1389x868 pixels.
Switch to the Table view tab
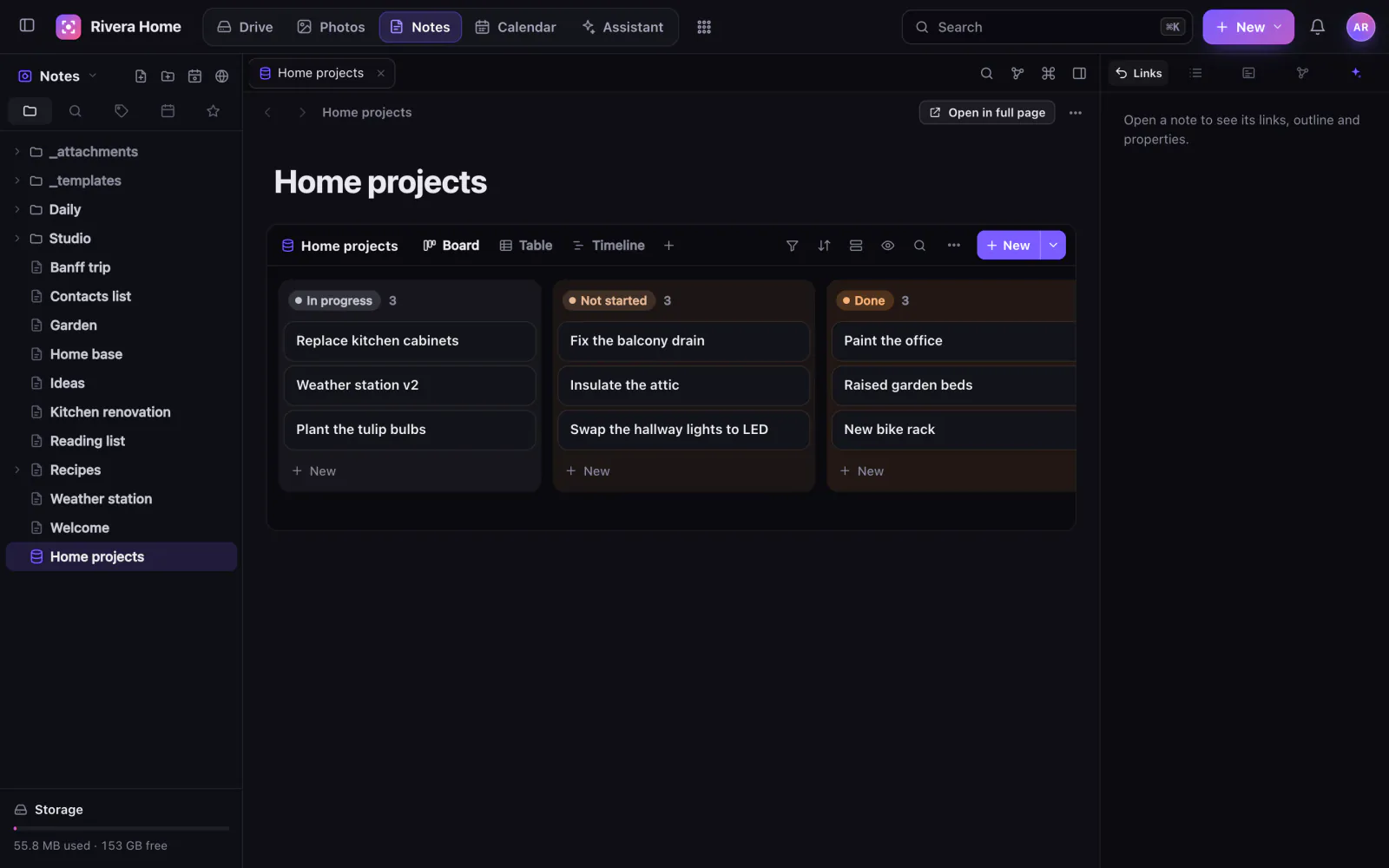526,246
